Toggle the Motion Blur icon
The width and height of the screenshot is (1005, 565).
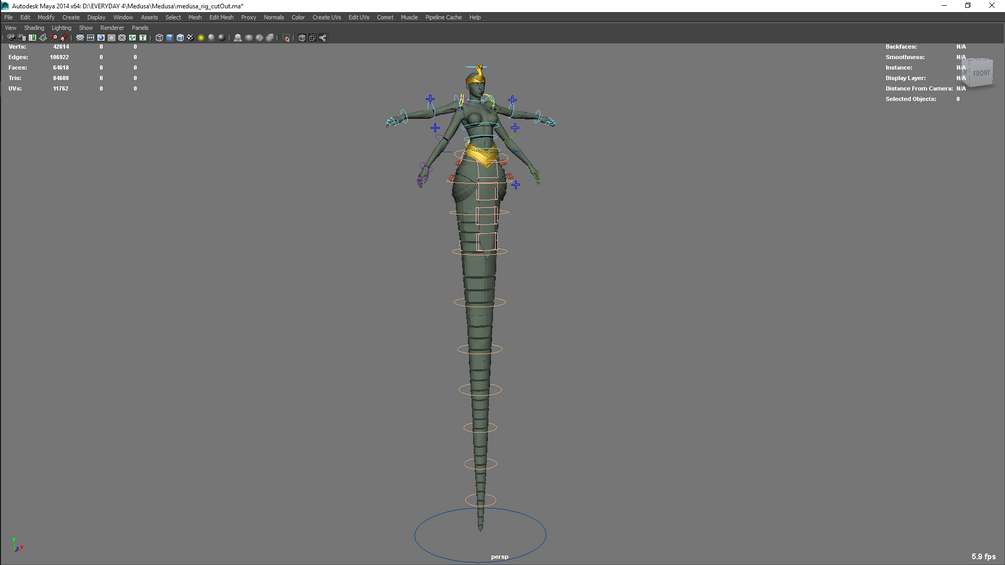point(247,38)
